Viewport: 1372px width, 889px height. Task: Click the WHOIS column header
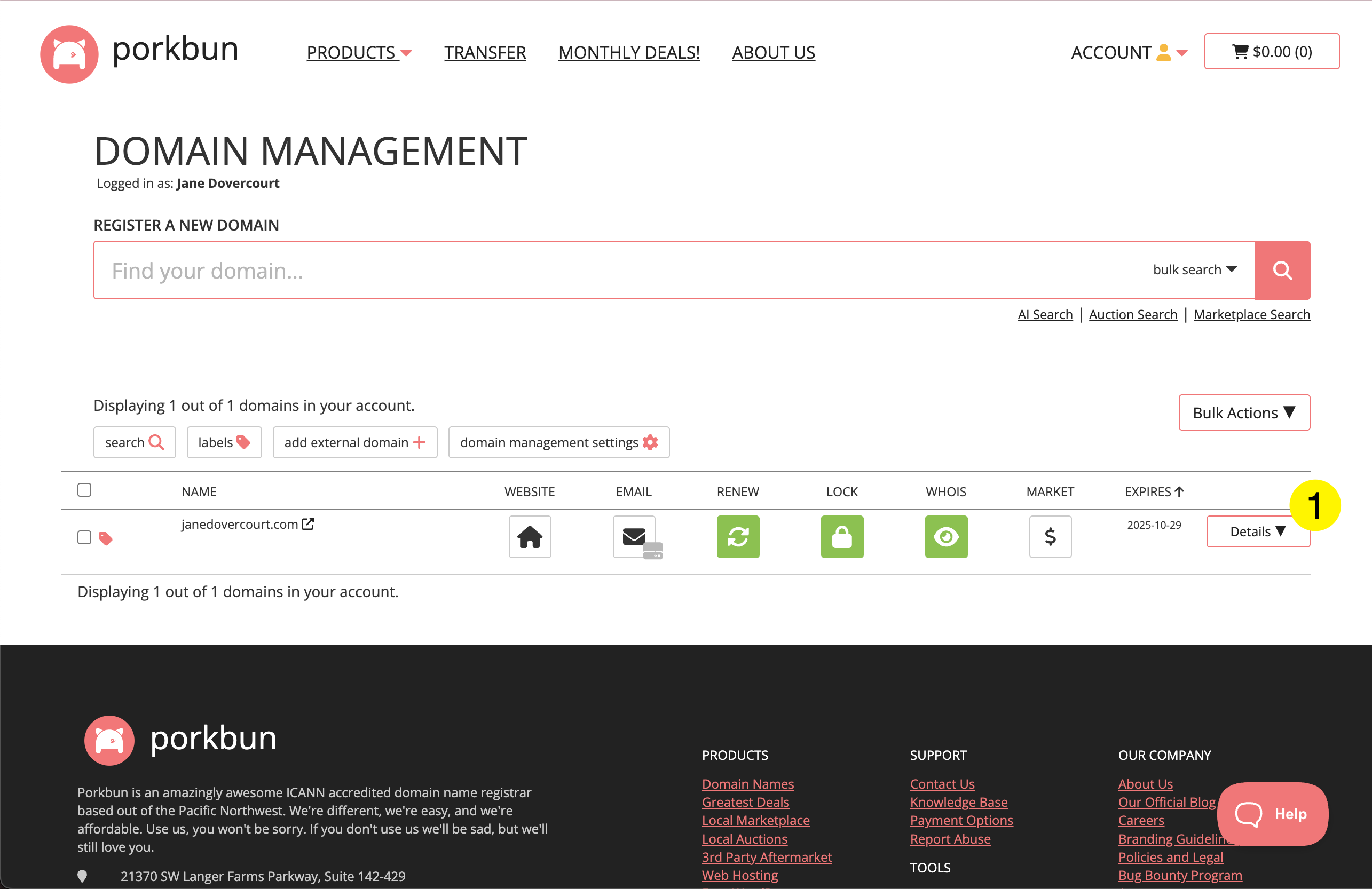coord(946,491)
